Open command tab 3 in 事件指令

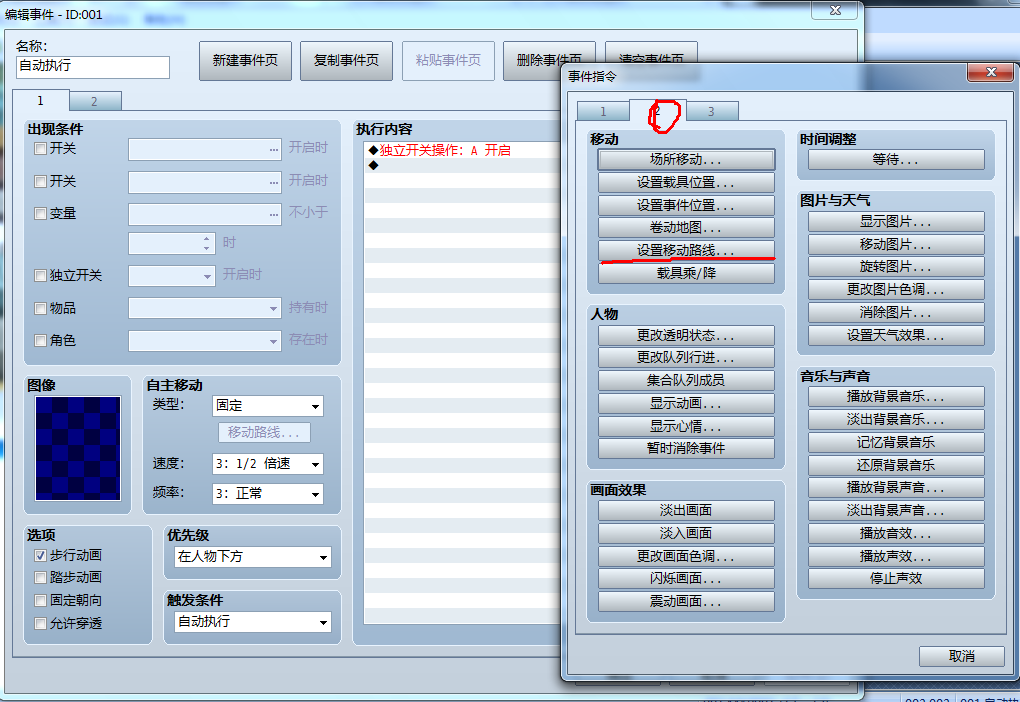click(x=712, y=111)
